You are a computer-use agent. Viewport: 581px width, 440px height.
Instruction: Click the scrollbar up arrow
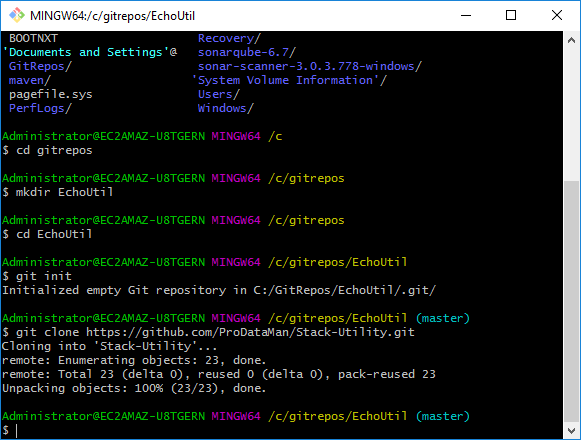point(571,40)
